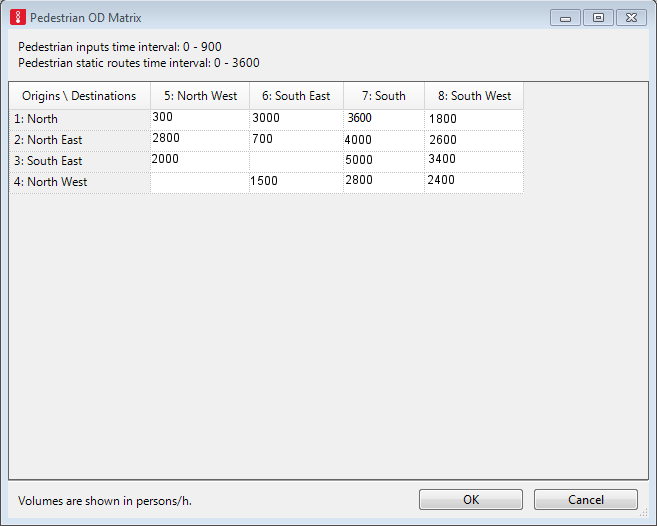Click the North to South cell showing 3600
The width and height of the screenshot is (657, 526).
click(384, 118)
